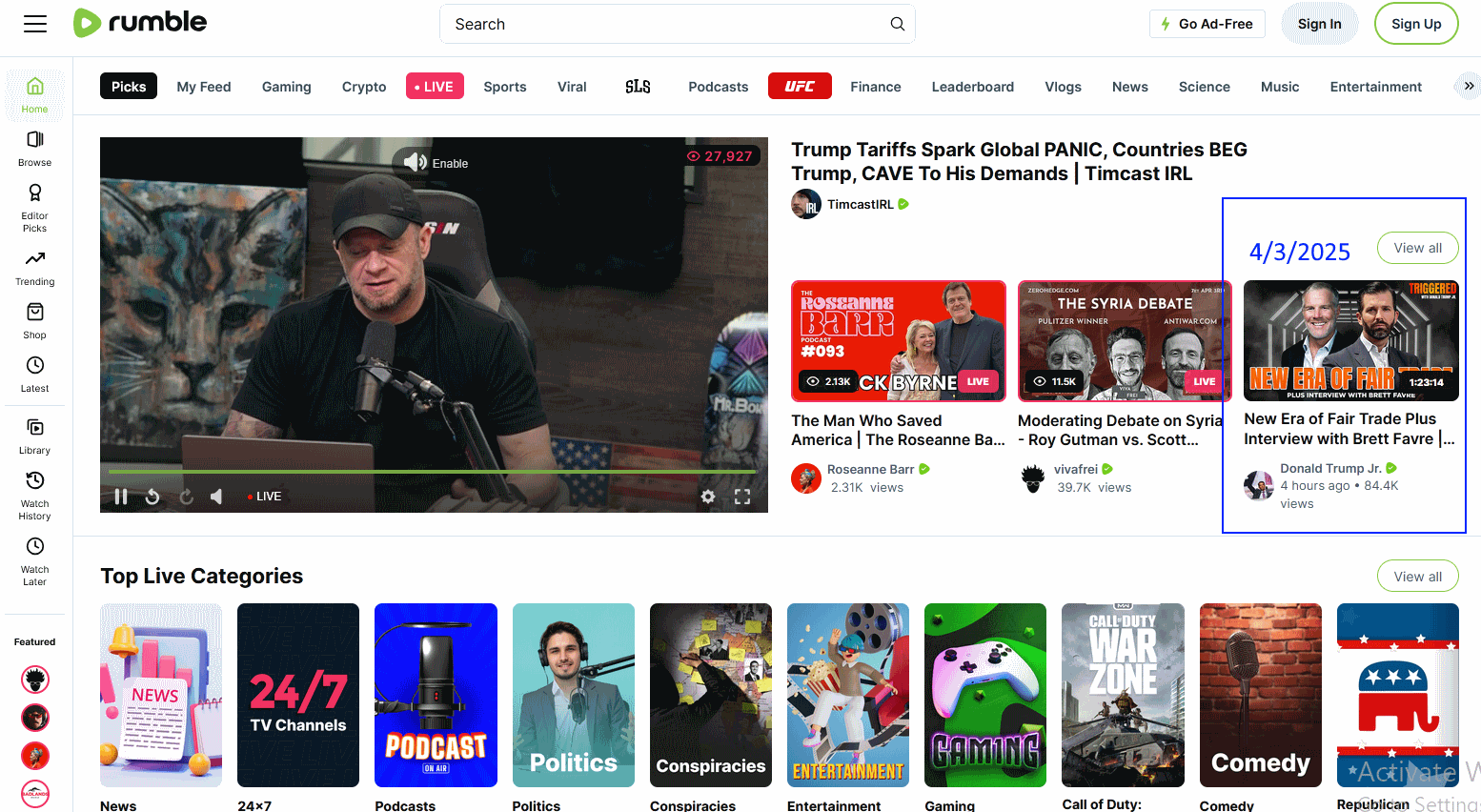
Task: Select the Vlogs tab
Action: pyautogui.click(x=1063, y=87)
